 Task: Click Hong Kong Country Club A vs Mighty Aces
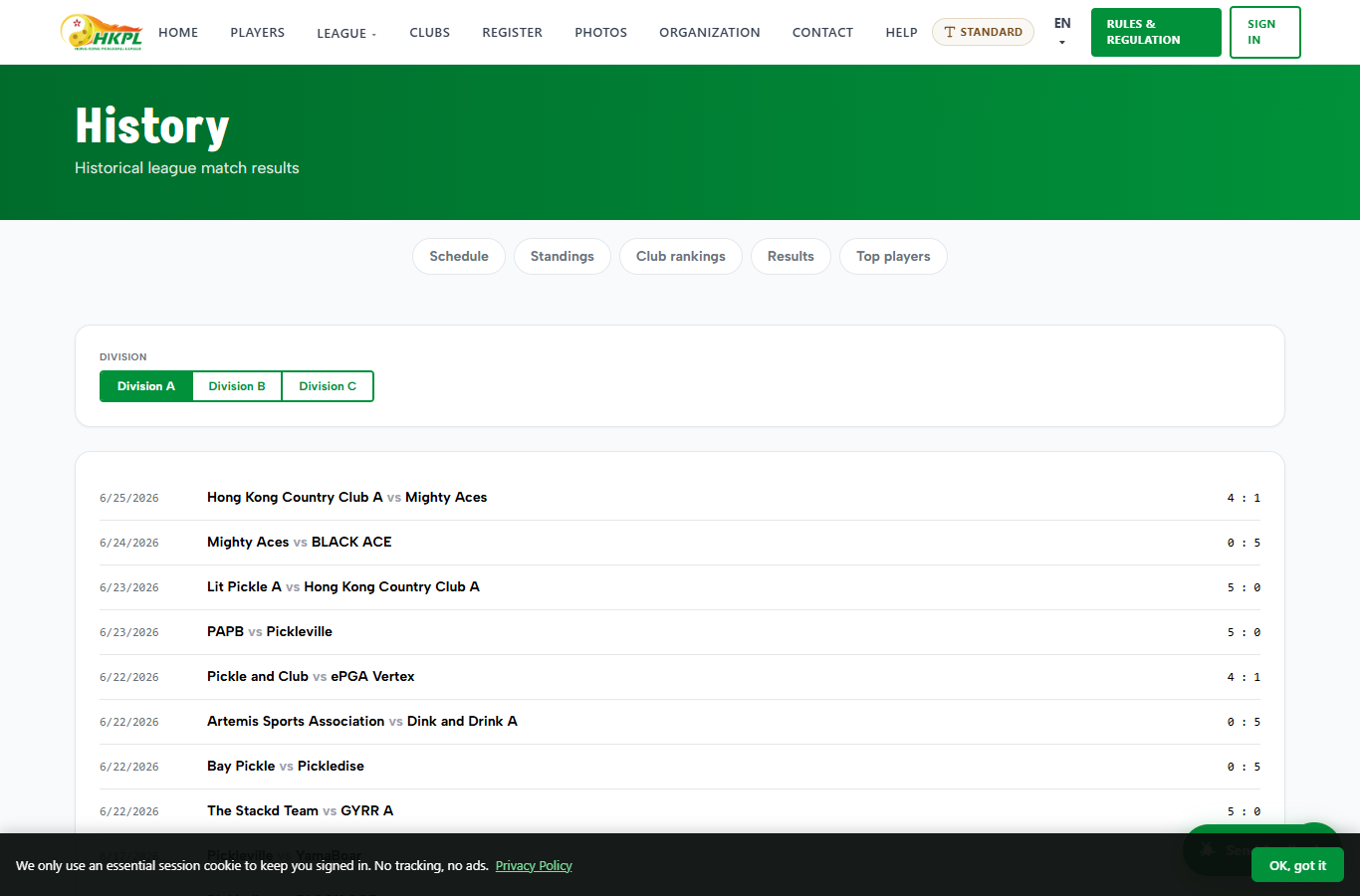pyautogui.click(x=346, y=498)
